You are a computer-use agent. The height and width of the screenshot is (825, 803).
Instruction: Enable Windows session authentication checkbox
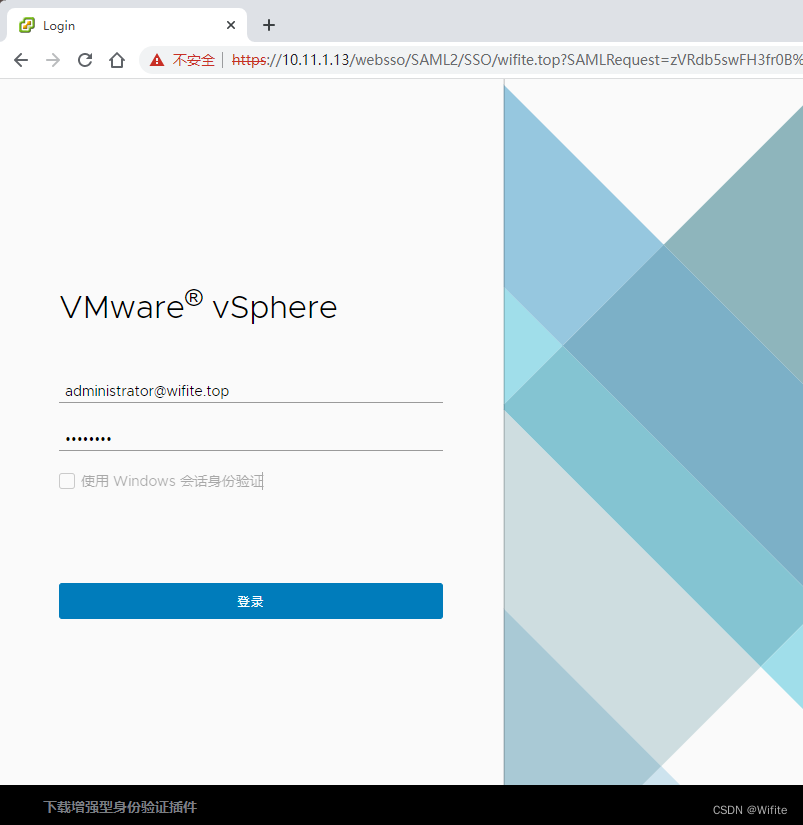pos(67,481)
